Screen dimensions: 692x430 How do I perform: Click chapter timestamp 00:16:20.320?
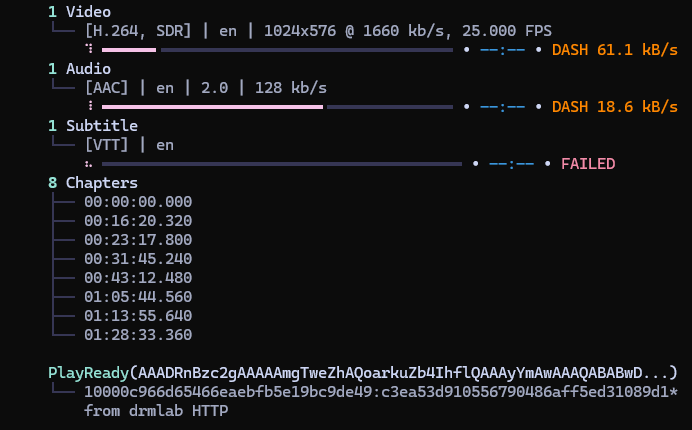click(x=138, y=221)
